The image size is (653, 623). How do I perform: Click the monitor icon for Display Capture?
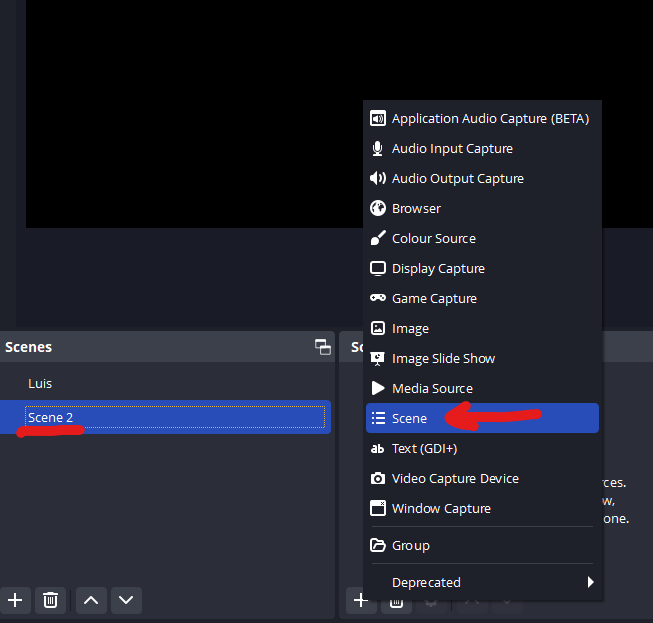[x=378, y=268]
